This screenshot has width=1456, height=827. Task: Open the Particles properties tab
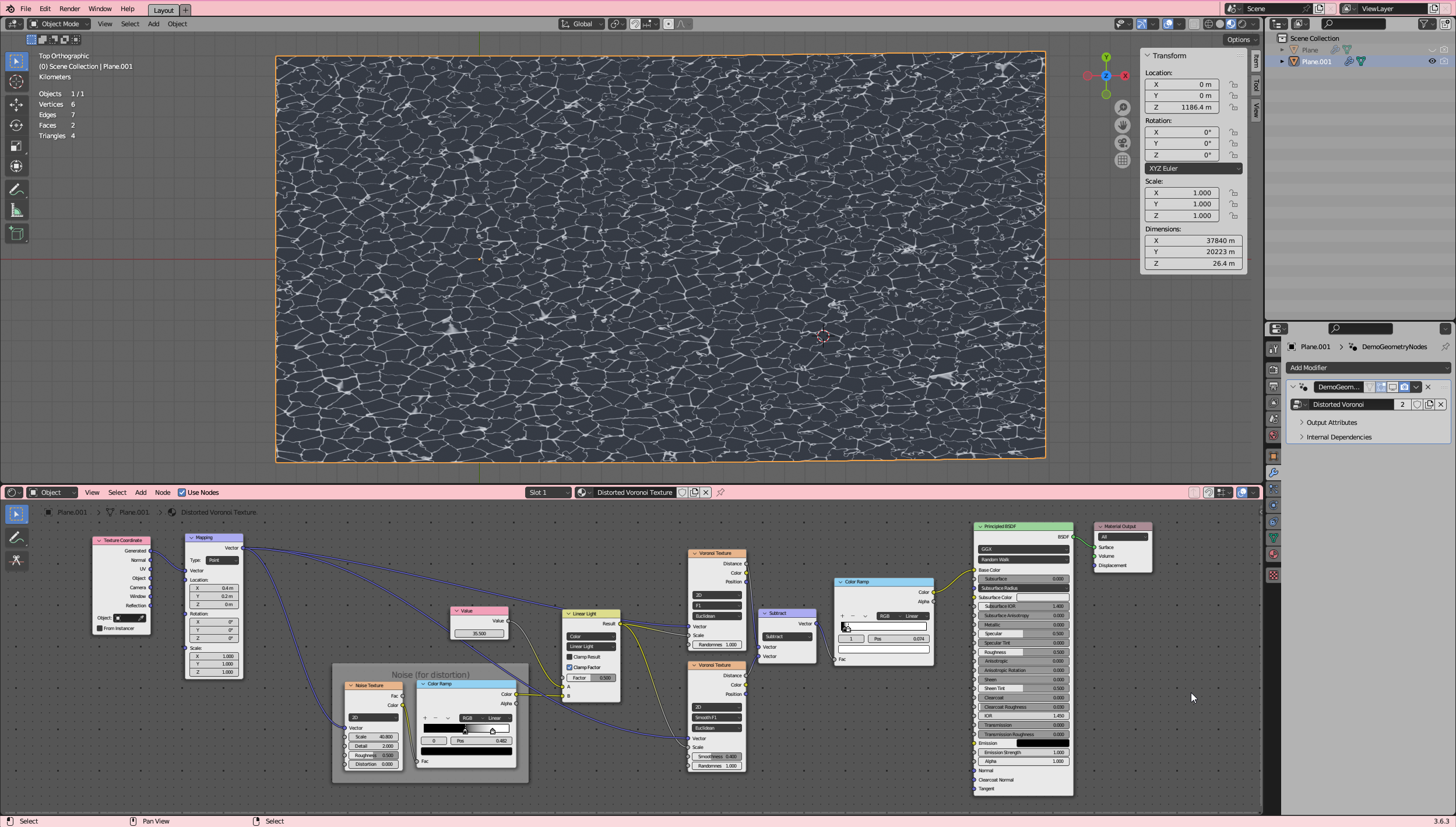(x=1274, y=489)
